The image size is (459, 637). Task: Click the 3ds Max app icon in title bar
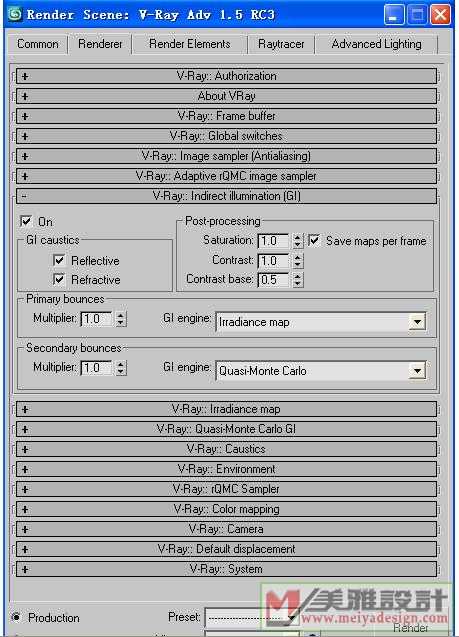14,14
